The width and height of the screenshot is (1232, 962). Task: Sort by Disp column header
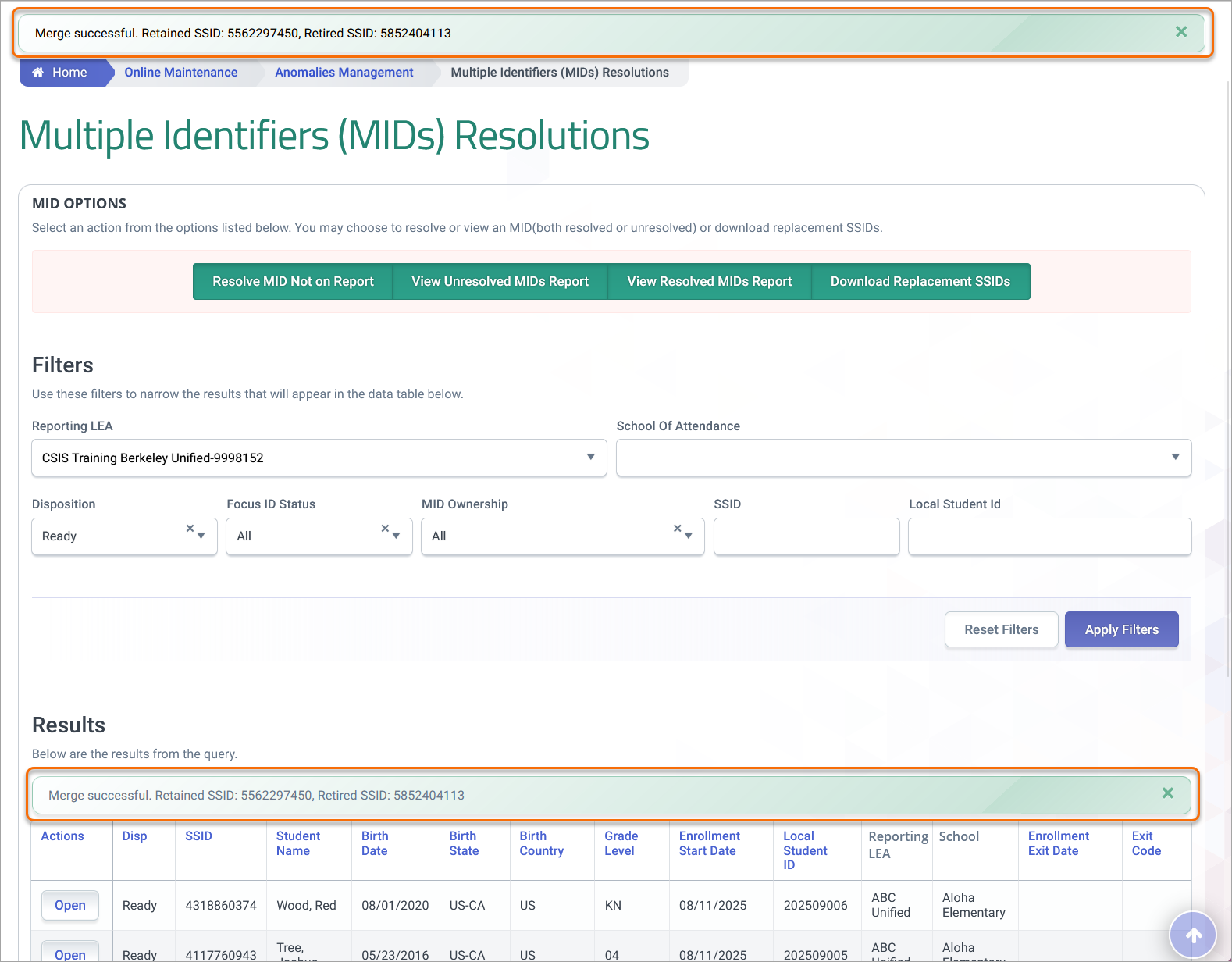tap(134, 836)
